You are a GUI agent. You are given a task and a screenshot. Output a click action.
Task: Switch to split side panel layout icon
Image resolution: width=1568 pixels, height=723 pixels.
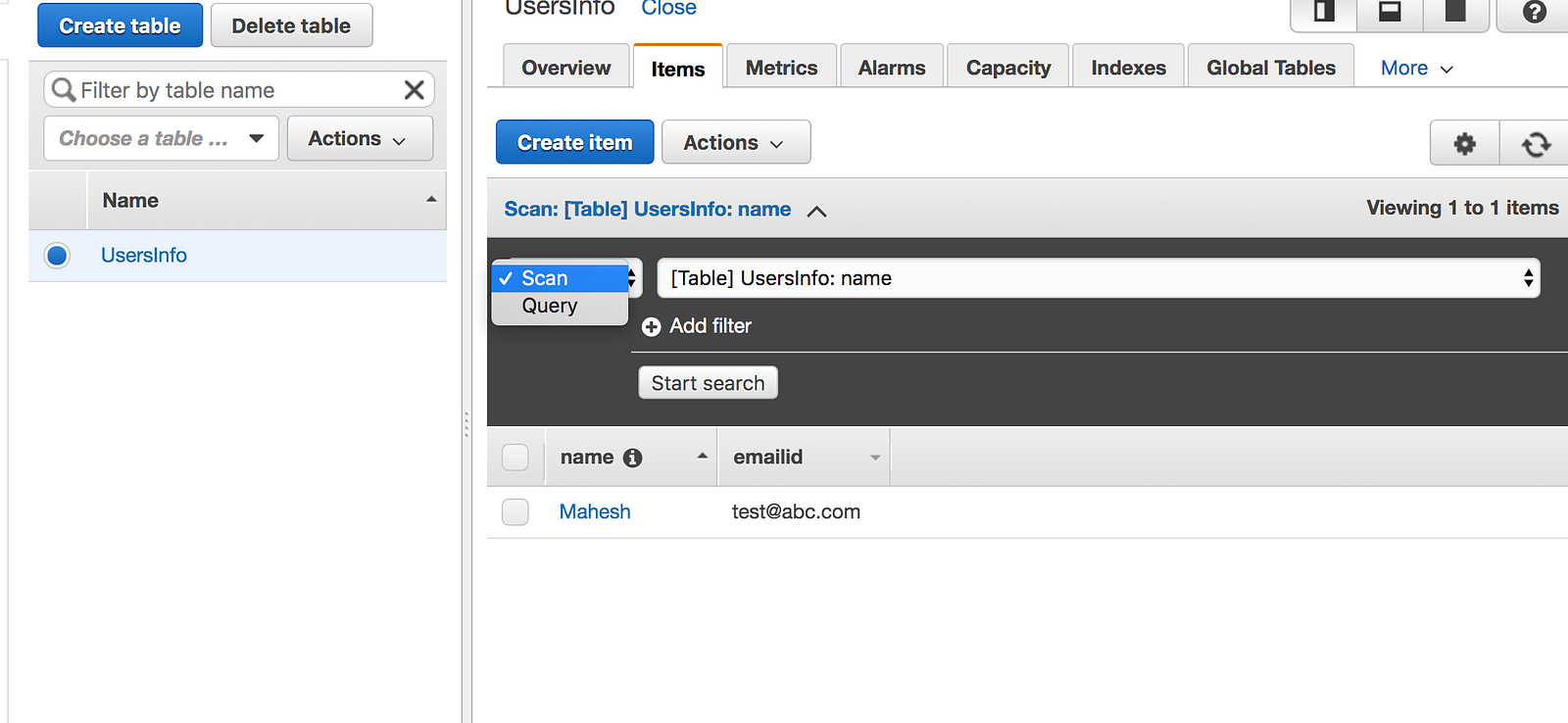pos(1324,12)
